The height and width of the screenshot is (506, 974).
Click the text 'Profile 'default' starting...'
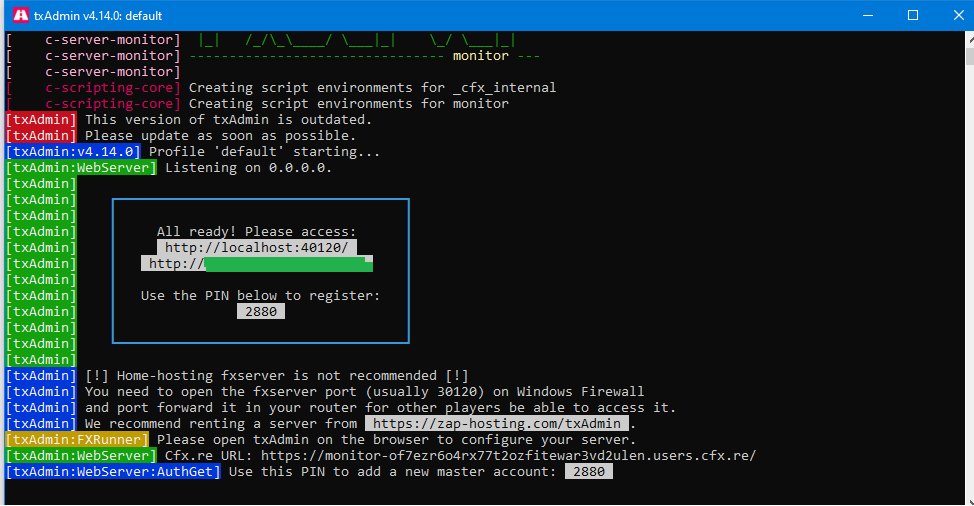click(x=264, y=151)
